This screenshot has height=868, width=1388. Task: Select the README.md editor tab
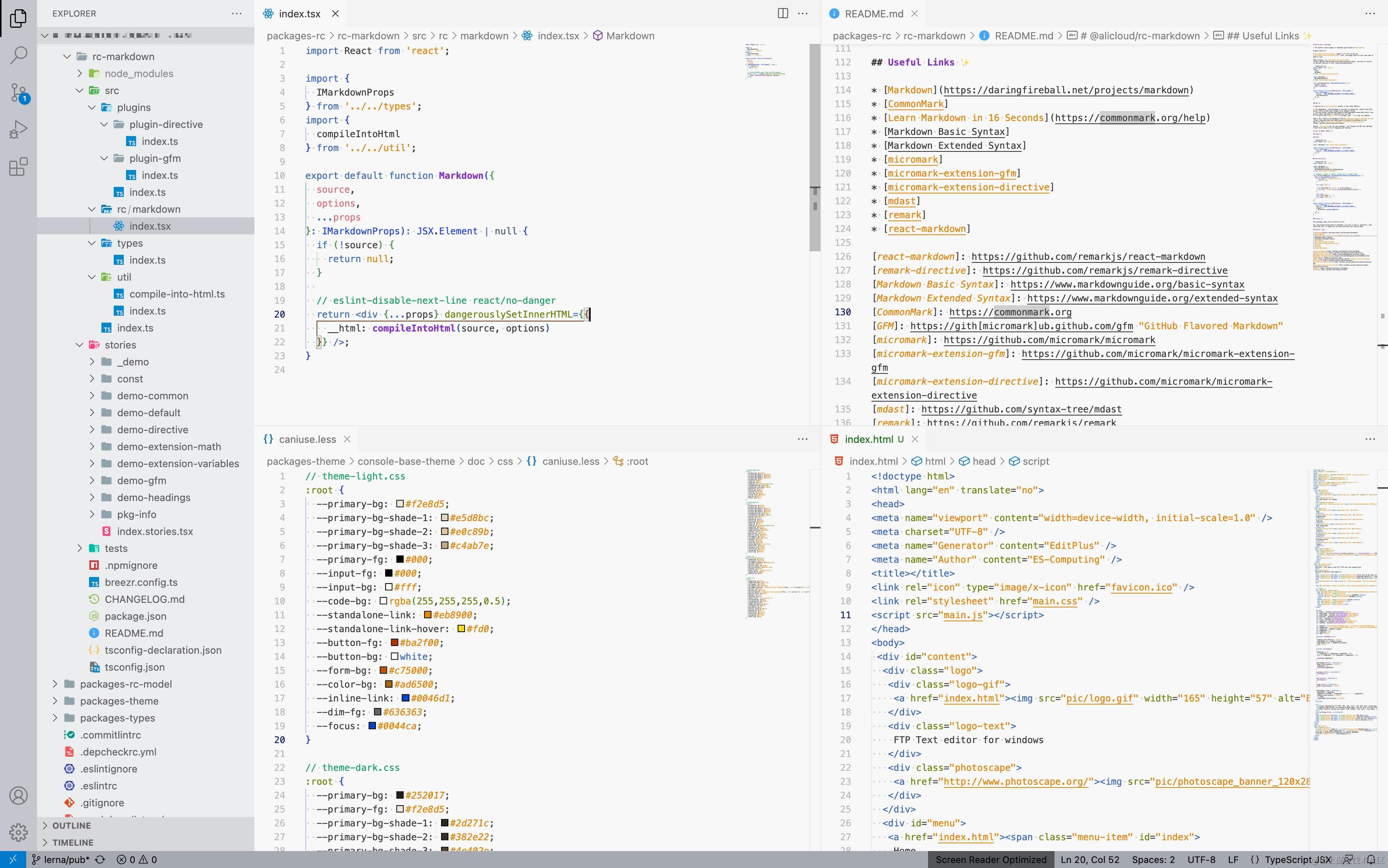873,13
